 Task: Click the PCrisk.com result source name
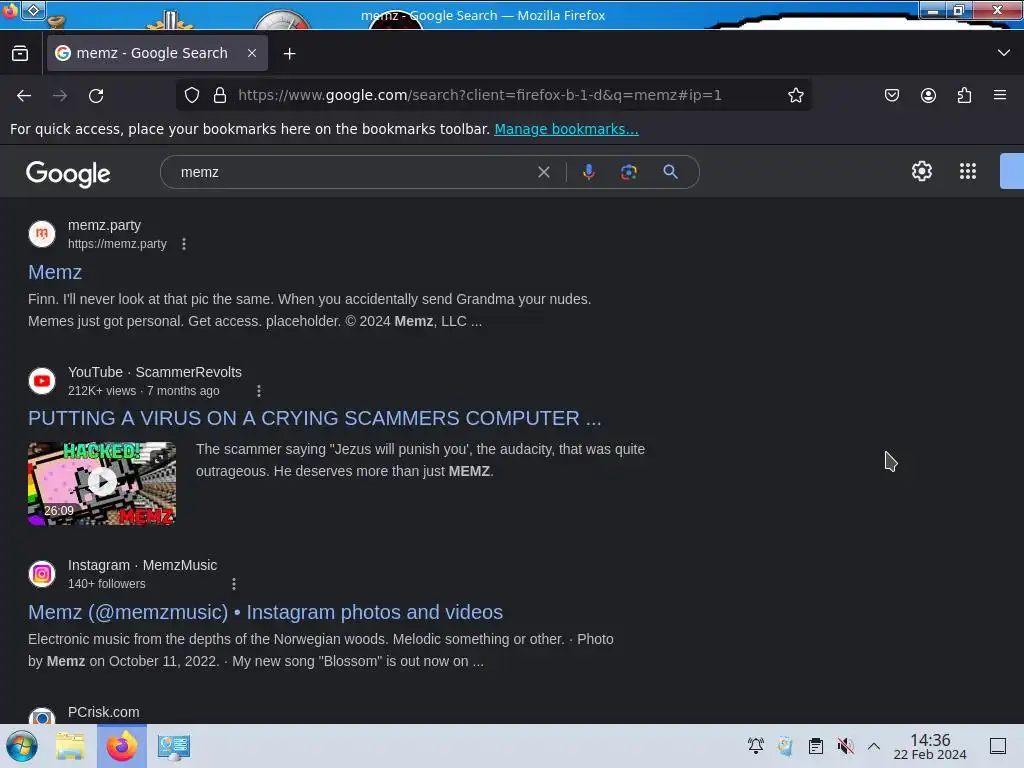103,712
